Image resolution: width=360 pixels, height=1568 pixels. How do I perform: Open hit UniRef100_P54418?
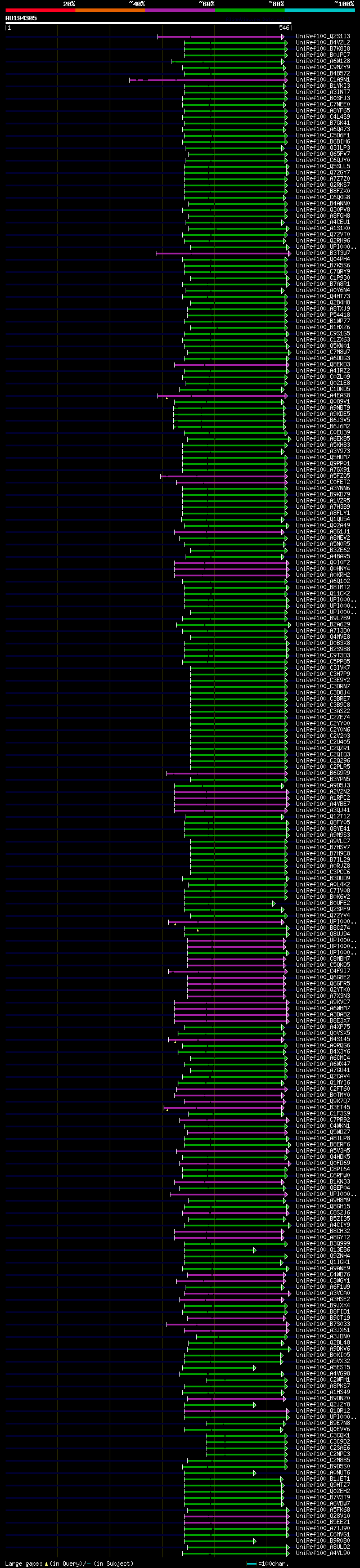[x=323, y=315]
